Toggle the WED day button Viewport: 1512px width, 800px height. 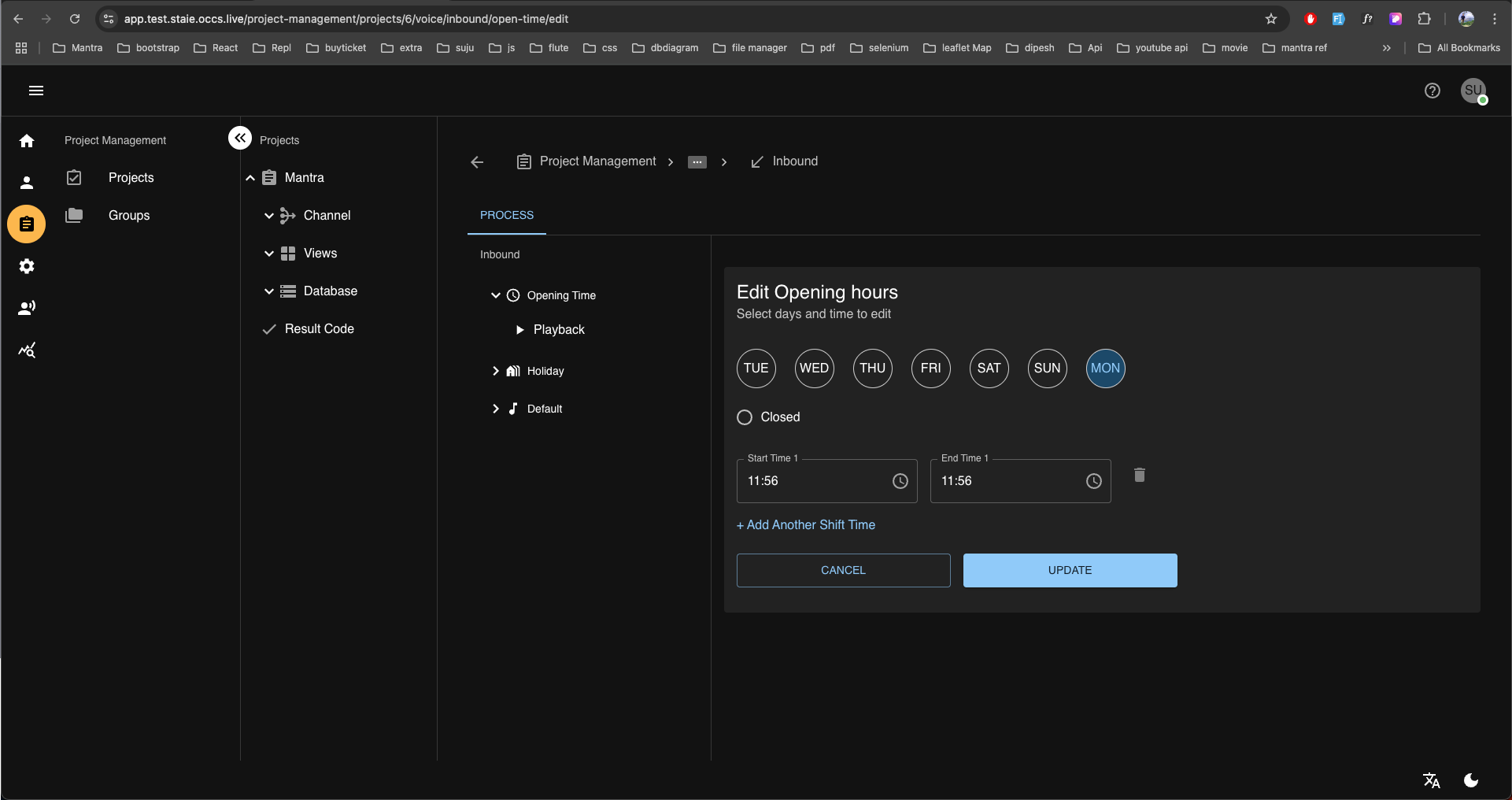(814, 369)
